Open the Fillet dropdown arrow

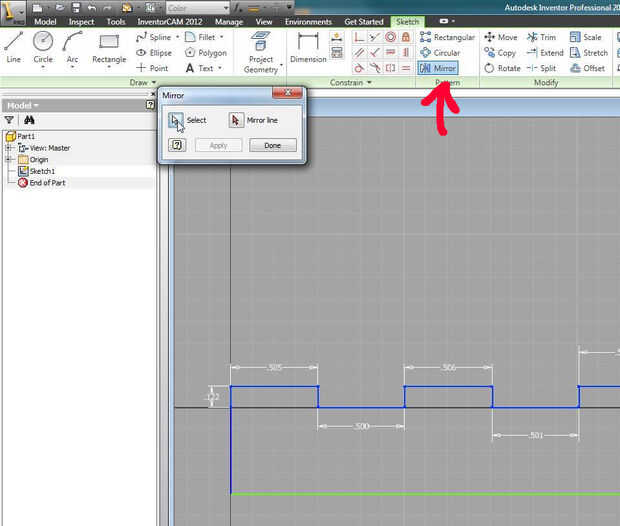221,37
